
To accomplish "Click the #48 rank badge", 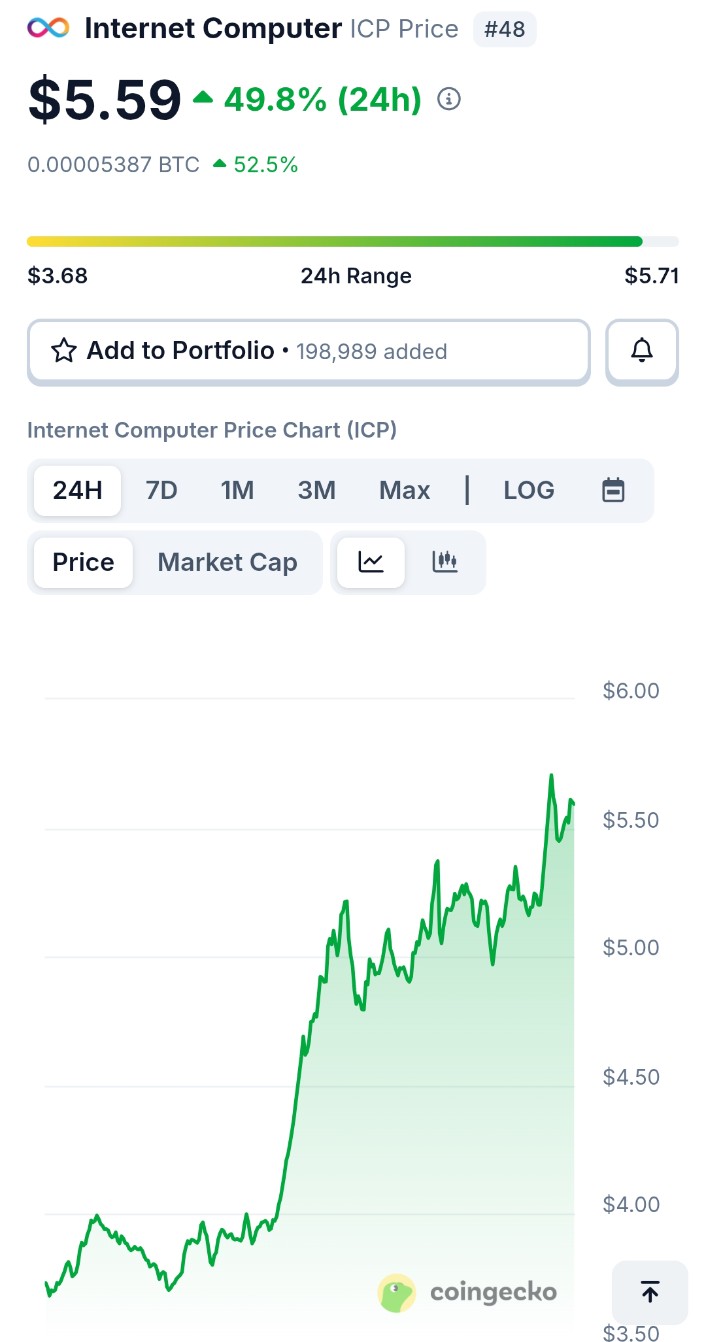I will (504, 29).
